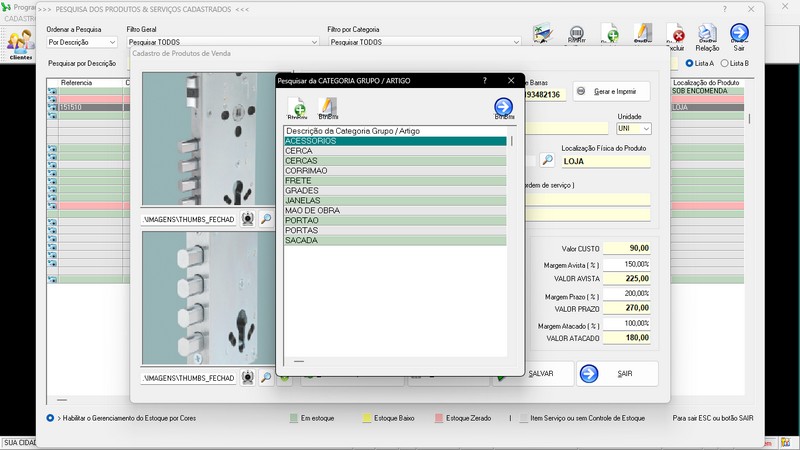Click the edit category pencil icon in dialog
The width and height of the screenshot is (800, 450).
tap(327, 107)
